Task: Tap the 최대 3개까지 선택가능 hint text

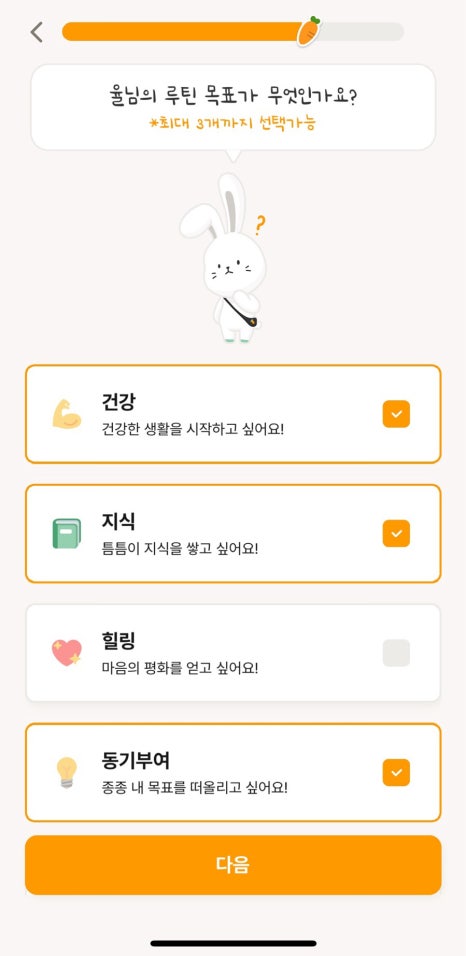Action: click(x=233, y=123)
